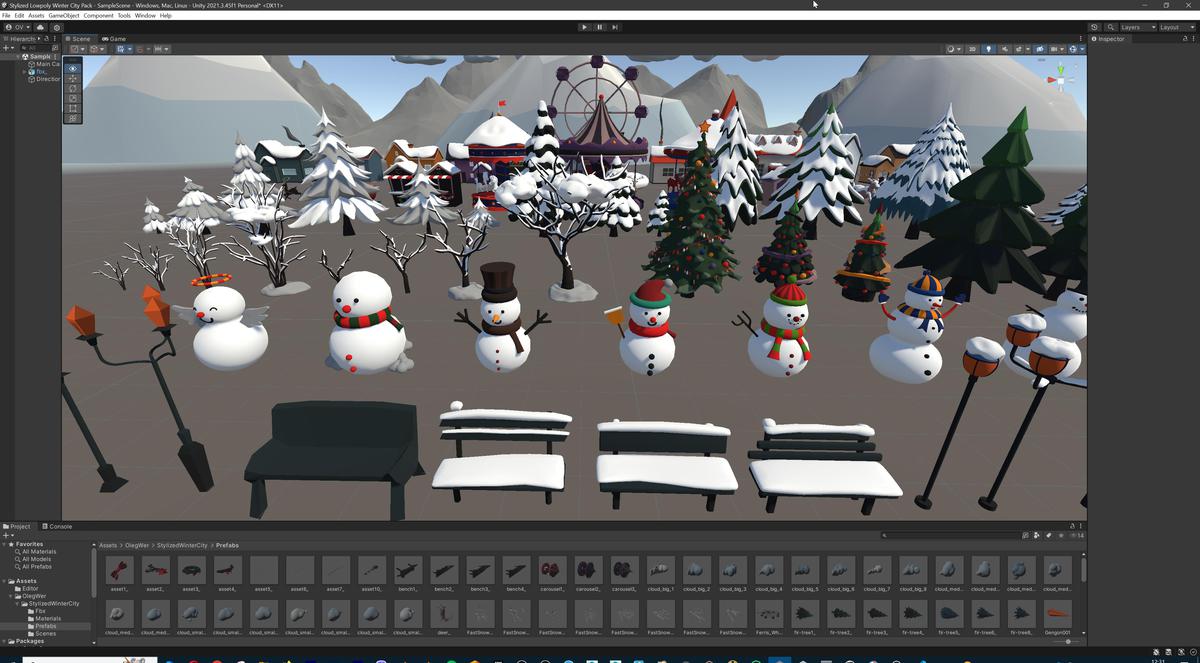Viewport: 1200px width, 663px height.
Task: Click StylizedWinterCity in the breadcrumb path
Action: coord(181,545)
